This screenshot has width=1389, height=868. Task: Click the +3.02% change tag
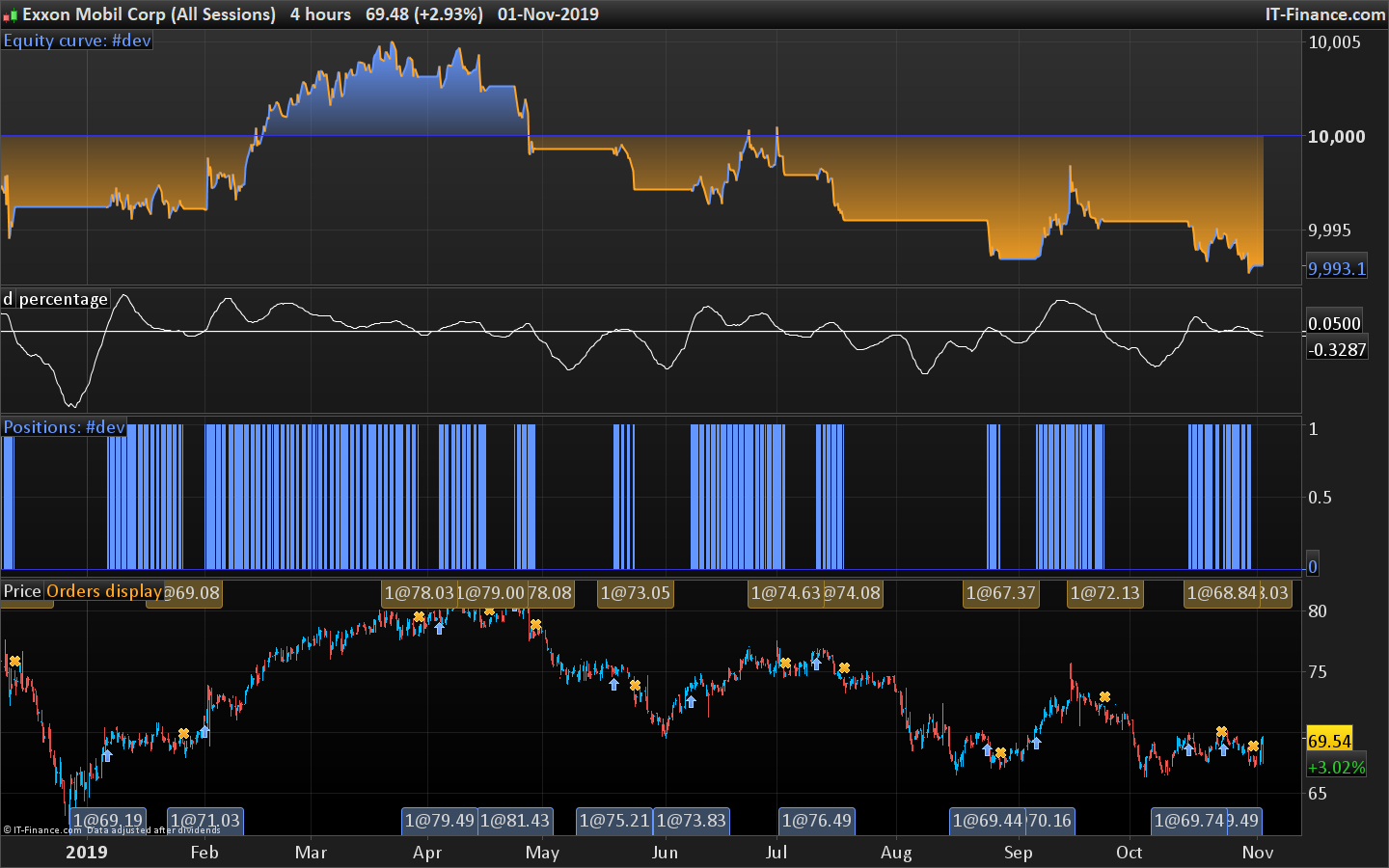[1336, 768]
